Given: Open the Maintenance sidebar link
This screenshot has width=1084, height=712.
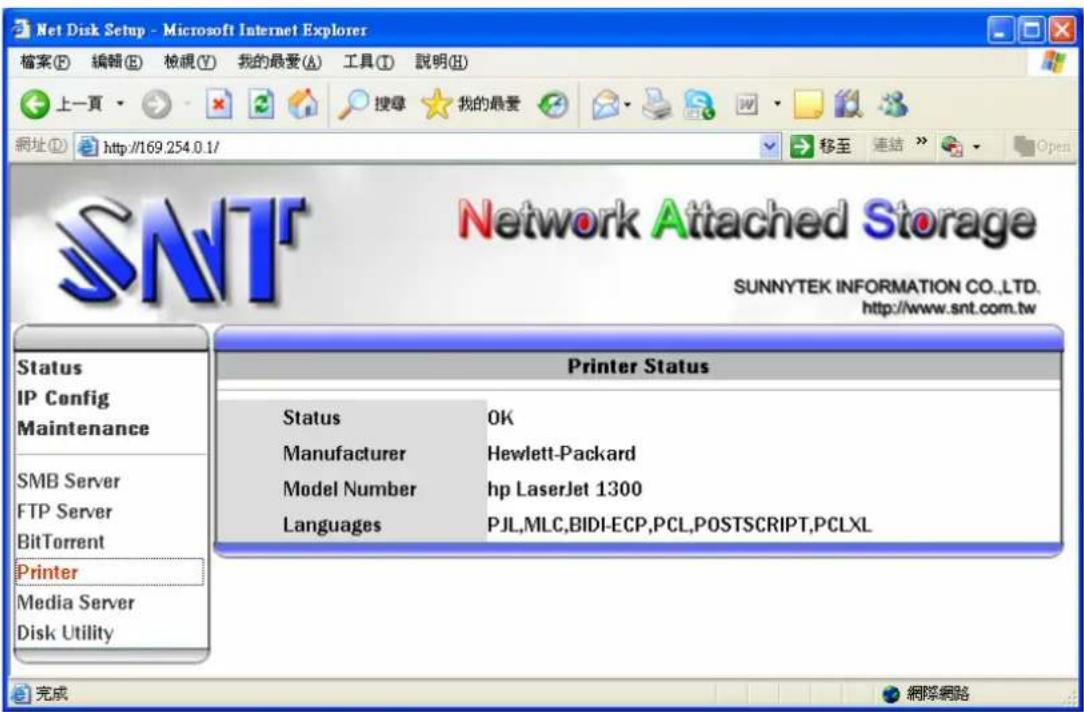Looking at the screenshot, I should [83, 429].
